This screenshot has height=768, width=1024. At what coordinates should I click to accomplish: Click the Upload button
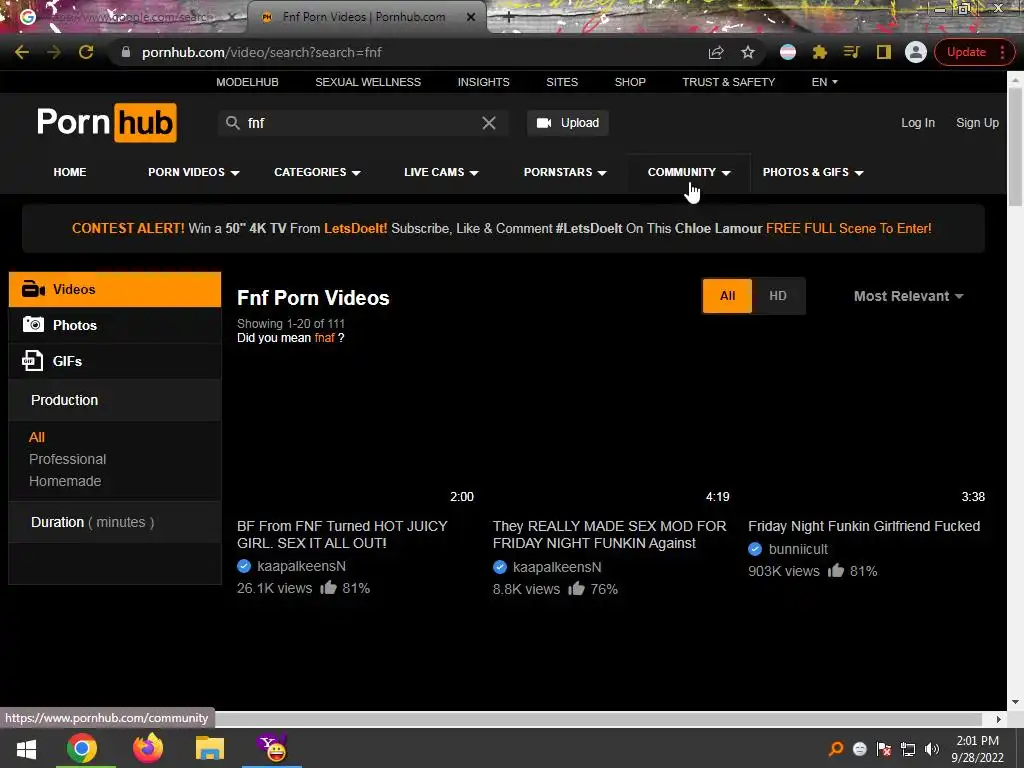(x=568, y=123)
